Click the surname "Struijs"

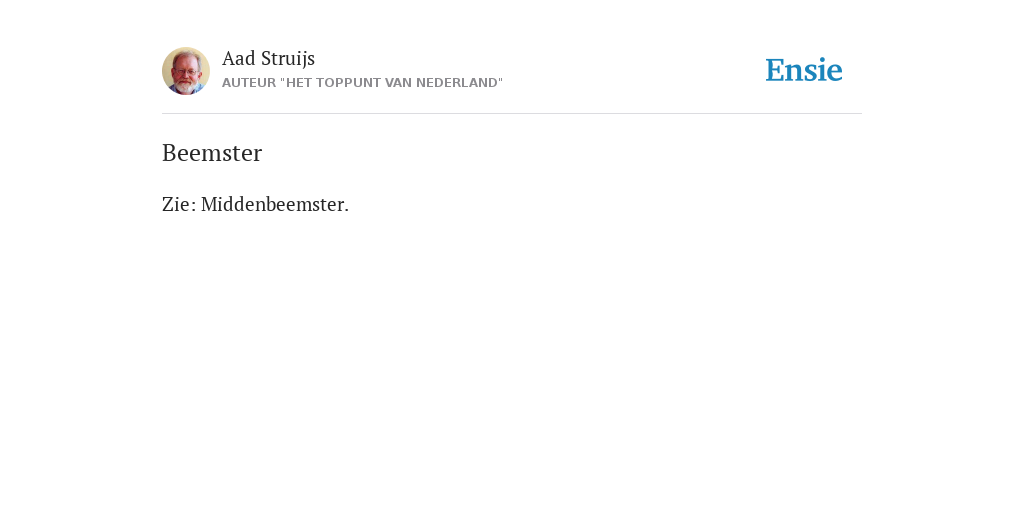pyautogui.click(x=288, y=59)
